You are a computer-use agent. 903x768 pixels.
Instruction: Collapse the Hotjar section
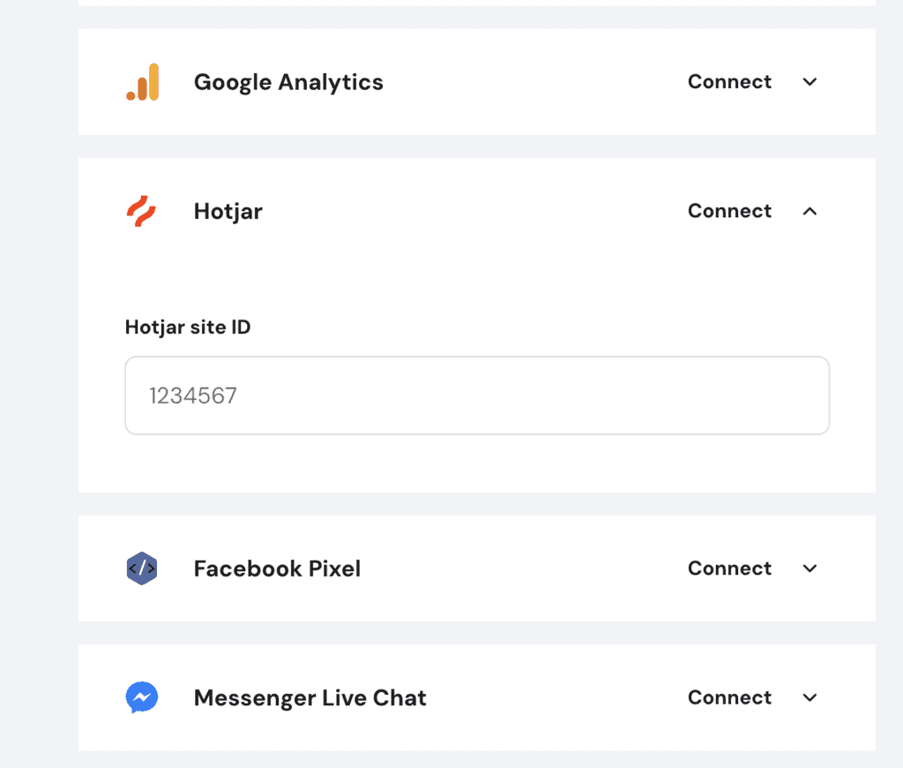(809, 211)
